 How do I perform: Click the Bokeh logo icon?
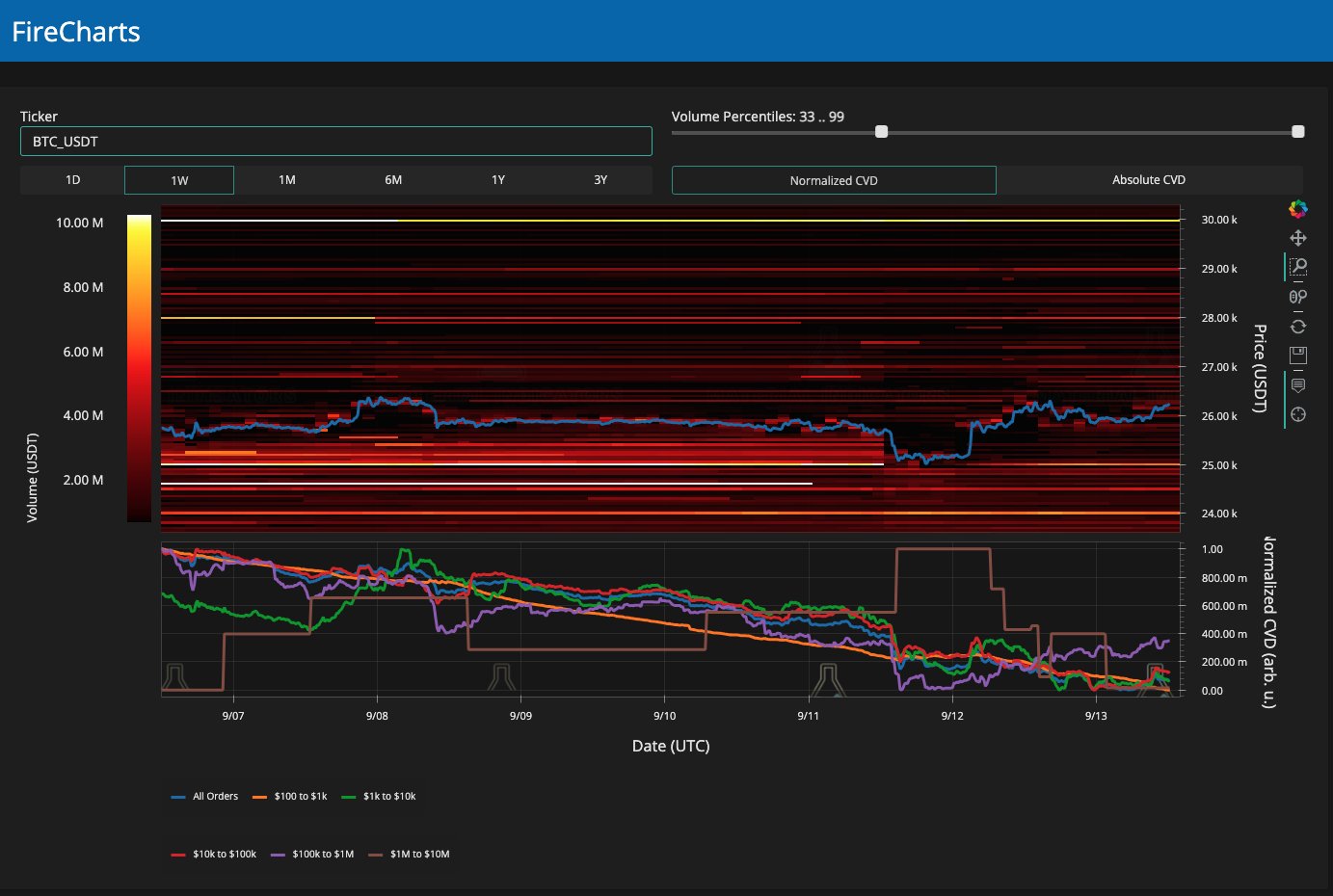(1298, 208)
